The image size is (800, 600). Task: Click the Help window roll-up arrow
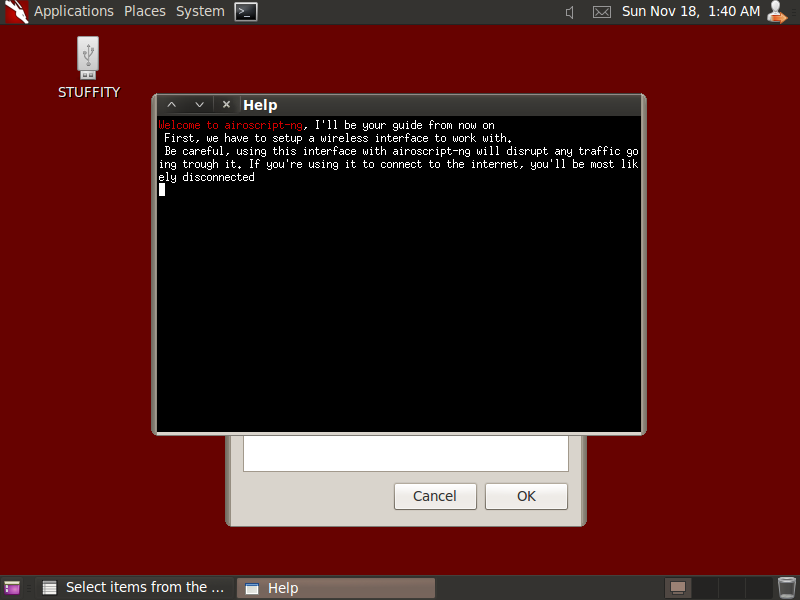(x=171, y=105)
